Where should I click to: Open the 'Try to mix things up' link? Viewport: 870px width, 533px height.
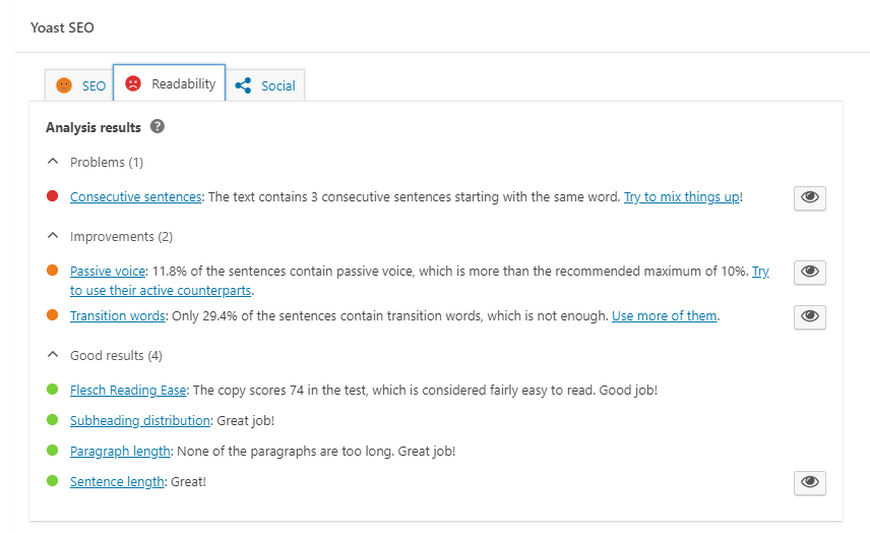click(x=681, y=197)
